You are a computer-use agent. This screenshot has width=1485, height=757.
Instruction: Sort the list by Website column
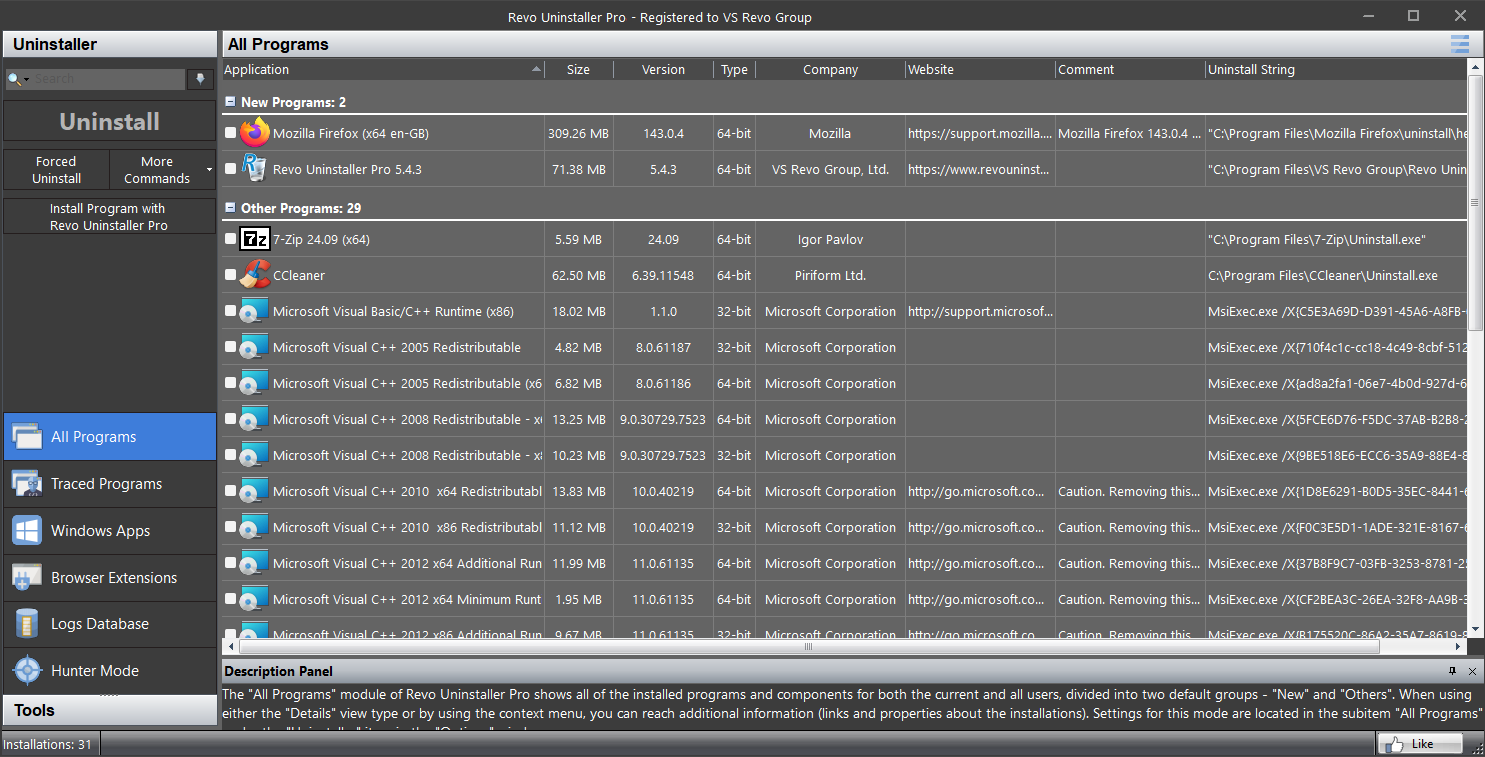pyautogui.click(x=980, y=70)
